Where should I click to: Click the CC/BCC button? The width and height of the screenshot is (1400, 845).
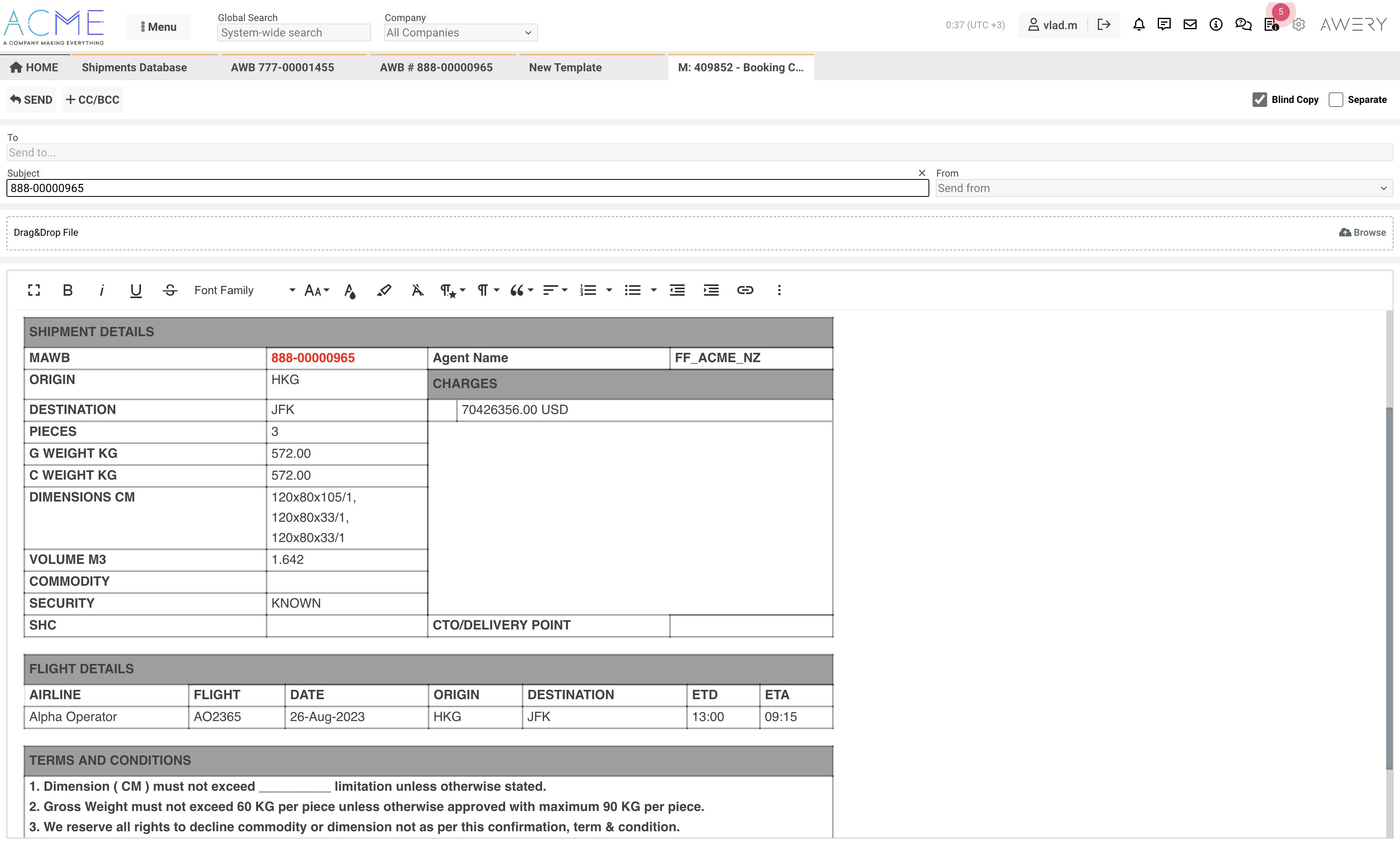pos(93,99)
